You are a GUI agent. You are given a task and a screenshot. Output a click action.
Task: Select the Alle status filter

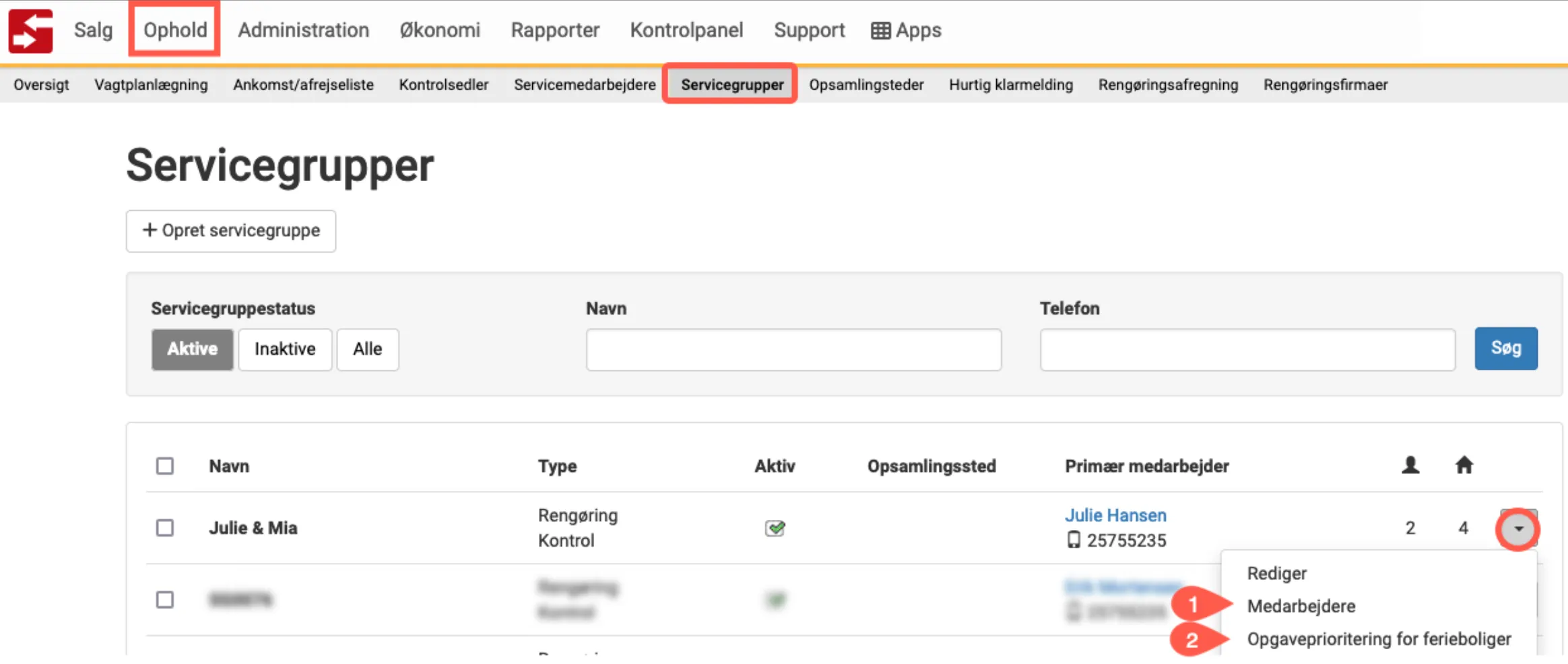[x=368, y=349]
